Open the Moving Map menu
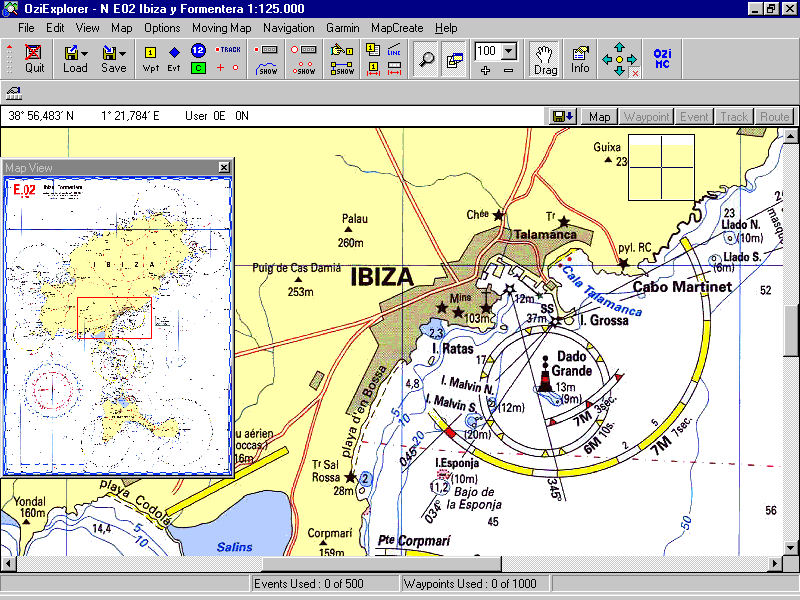Viewport: 800px width, 600px height. [x=221, y=28]
